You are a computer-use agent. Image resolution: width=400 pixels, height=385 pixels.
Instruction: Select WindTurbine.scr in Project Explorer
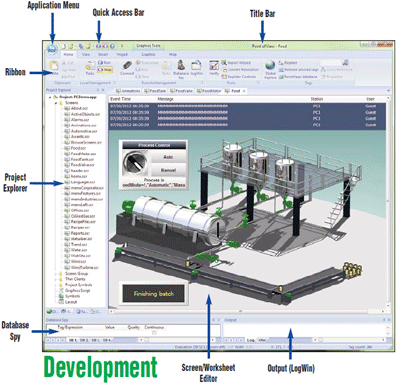(82, 268)
